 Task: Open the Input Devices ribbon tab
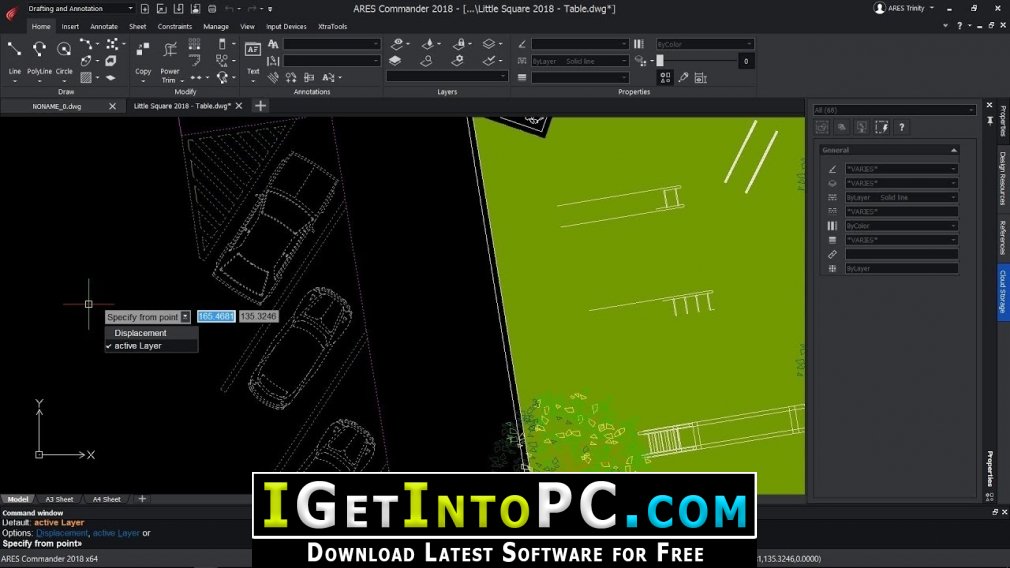point(286,26)
